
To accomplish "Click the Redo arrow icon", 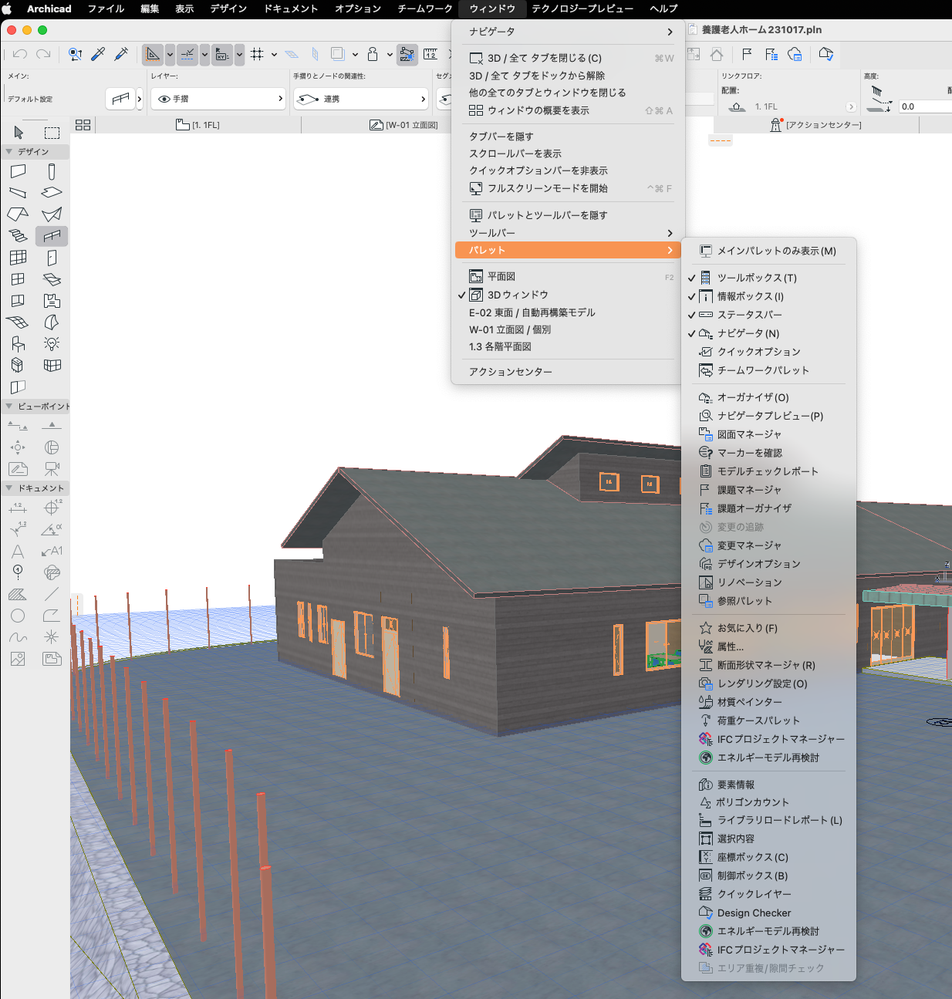I will 43,54.
